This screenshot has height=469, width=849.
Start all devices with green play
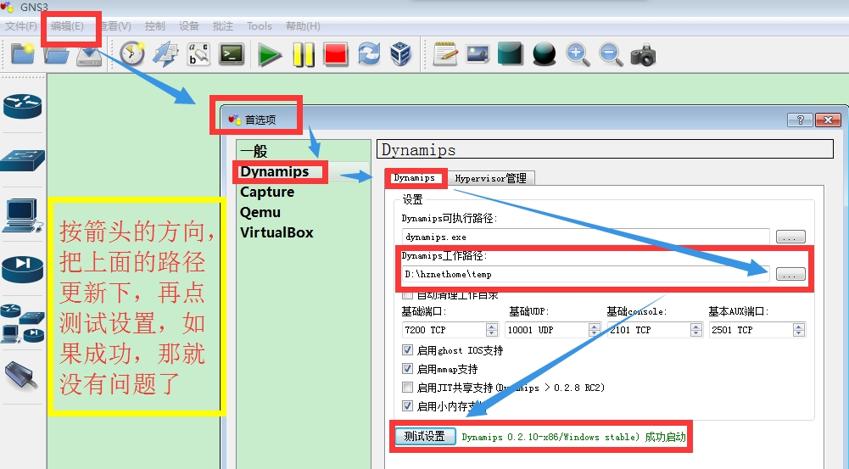pyautogui.click(x=269, y=55)
